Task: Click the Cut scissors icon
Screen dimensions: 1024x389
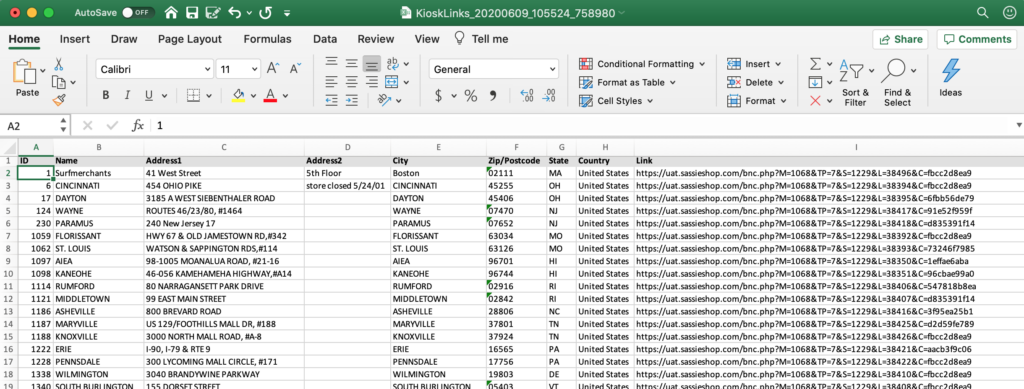Action: pyautogui.click(x=59, y=64)
